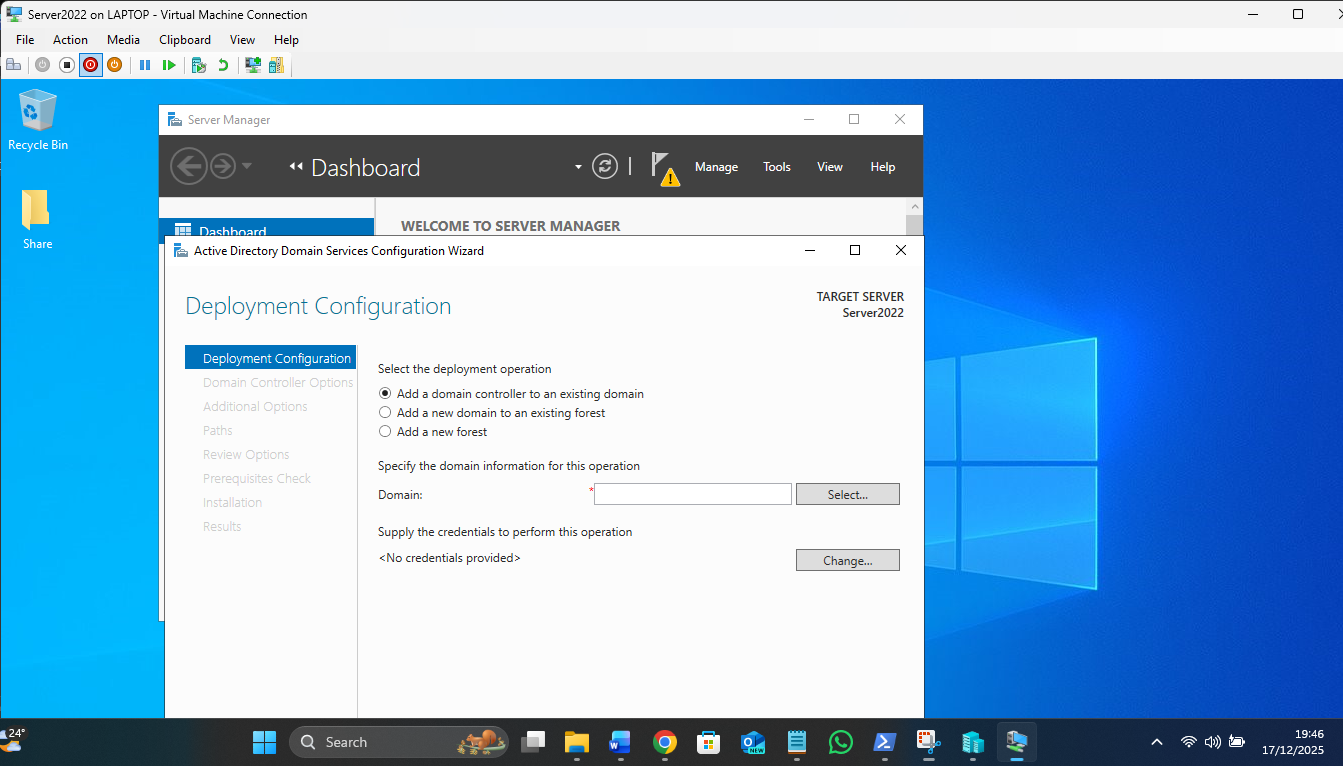The width and height of the screenshot is (1343, 766).
Task: Click the Checkpoint icon in VM toolbar
Action: pyautogui.click(x=199, y=65)
